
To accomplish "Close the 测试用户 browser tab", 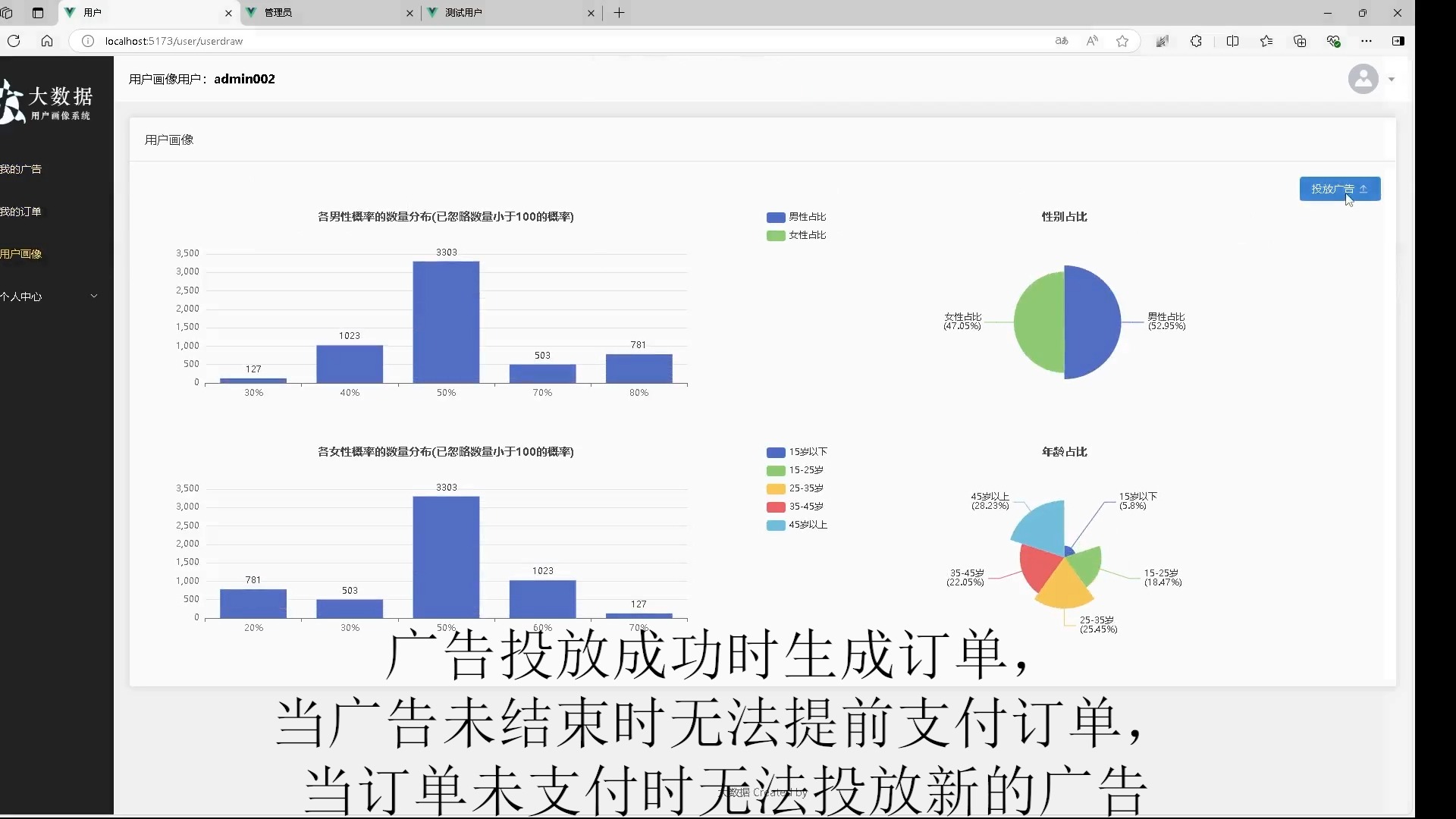I will [x=591, y=13].
